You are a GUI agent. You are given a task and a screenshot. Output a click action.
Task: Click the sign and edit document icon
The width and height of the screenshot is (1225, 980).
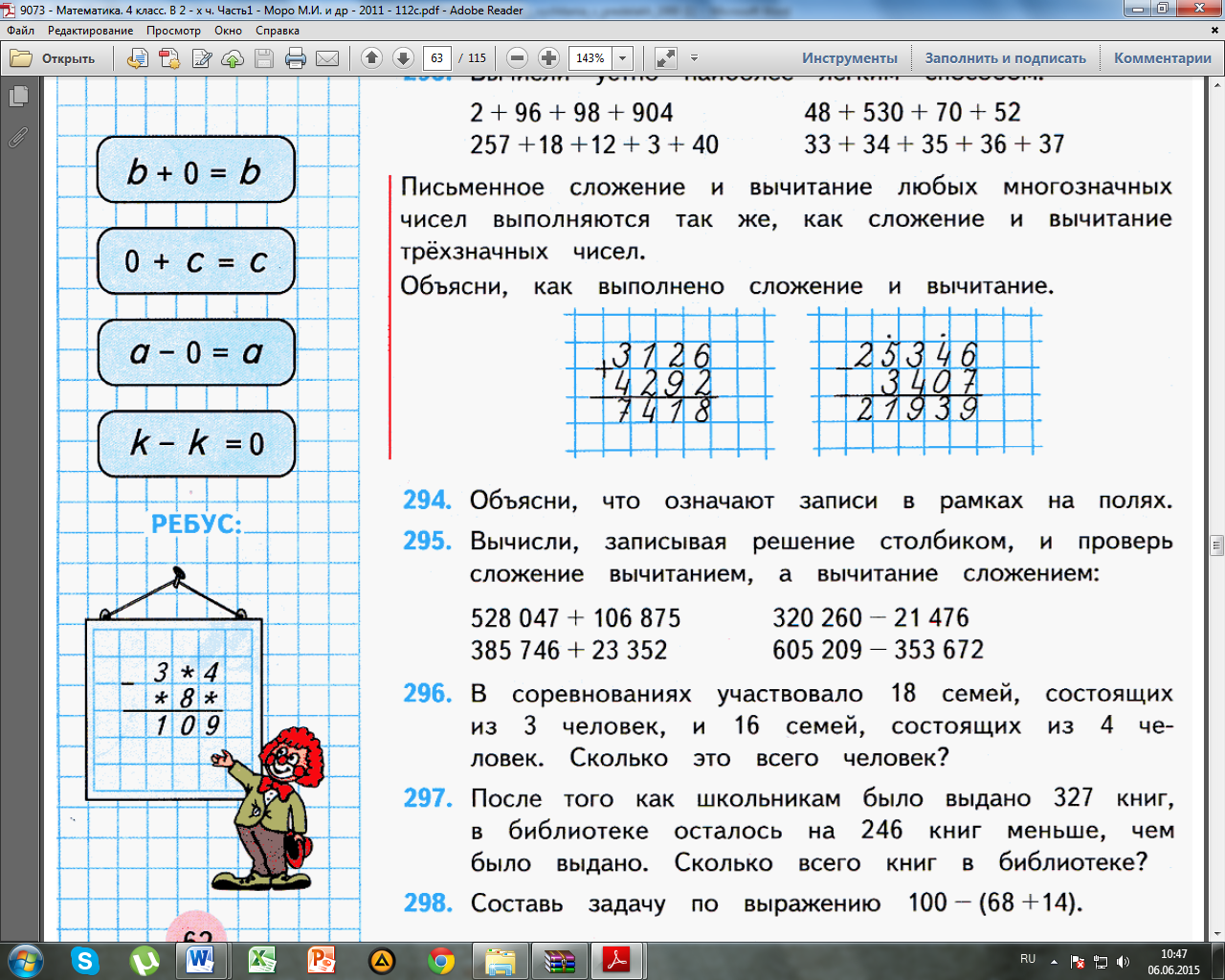click(x=201, y=58)
